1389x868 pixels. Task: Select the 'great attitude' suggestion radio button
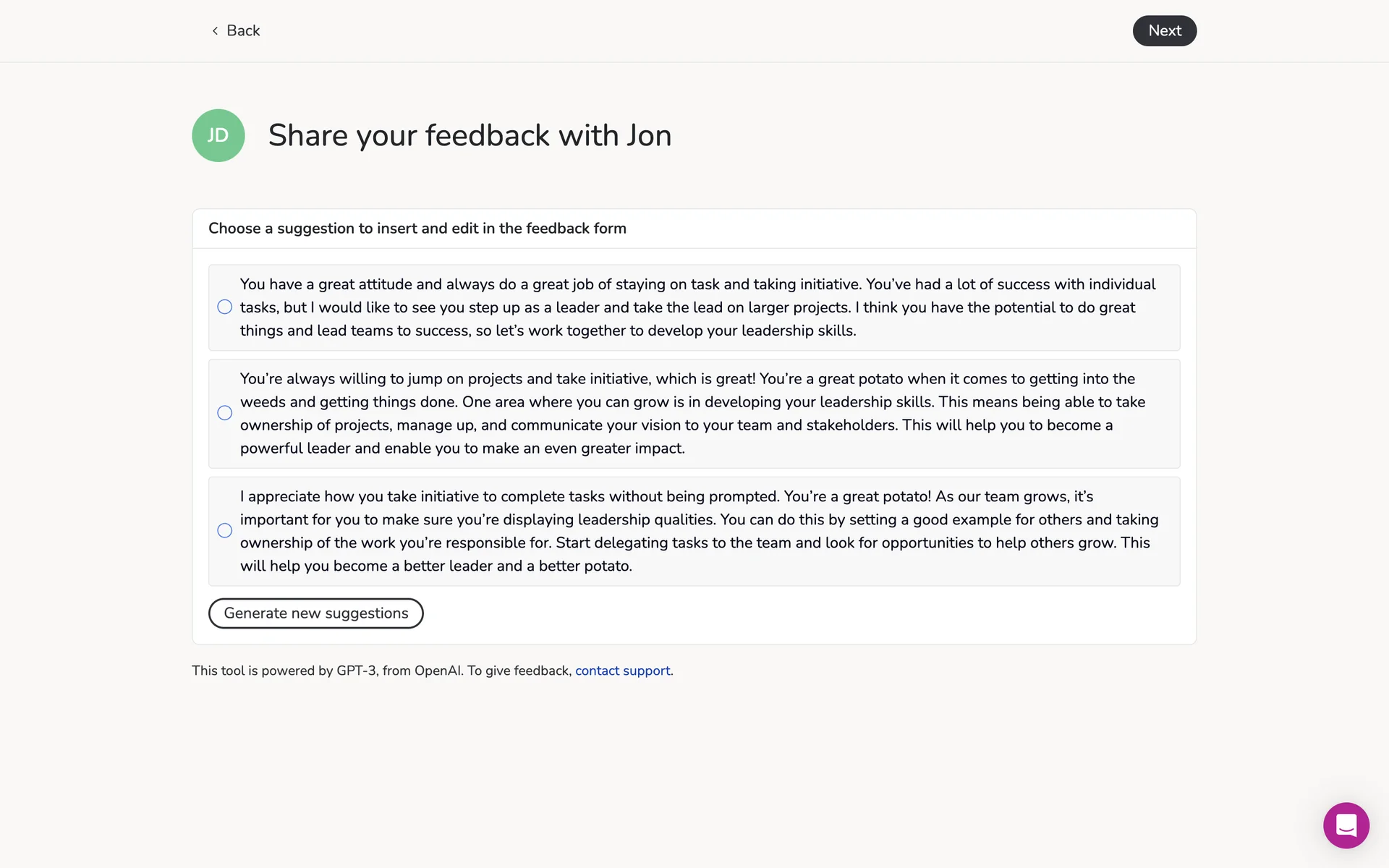point(225,307)
